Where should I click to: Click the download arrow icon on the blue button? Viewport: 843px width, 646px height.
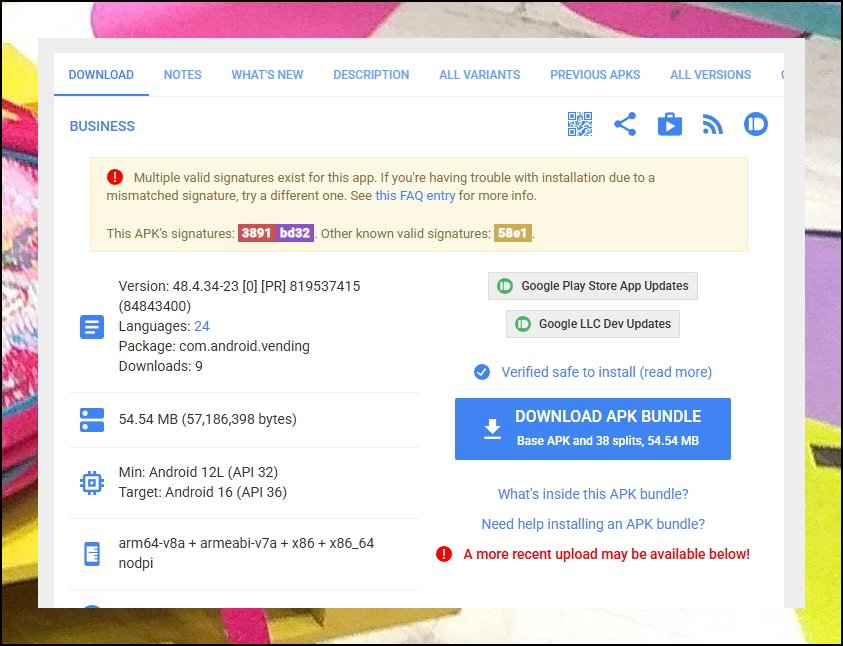coord(492,428)
